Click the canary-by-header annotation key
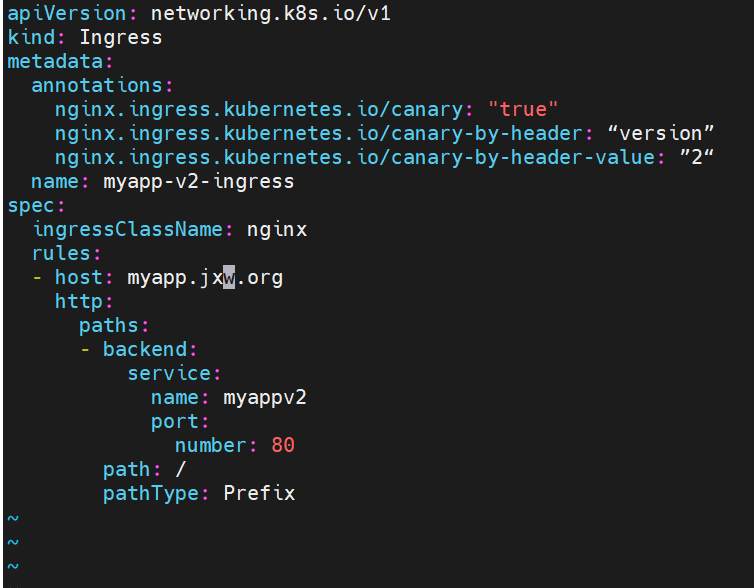Viewport: 754px width, 588px height. click(x=318, y=134)
